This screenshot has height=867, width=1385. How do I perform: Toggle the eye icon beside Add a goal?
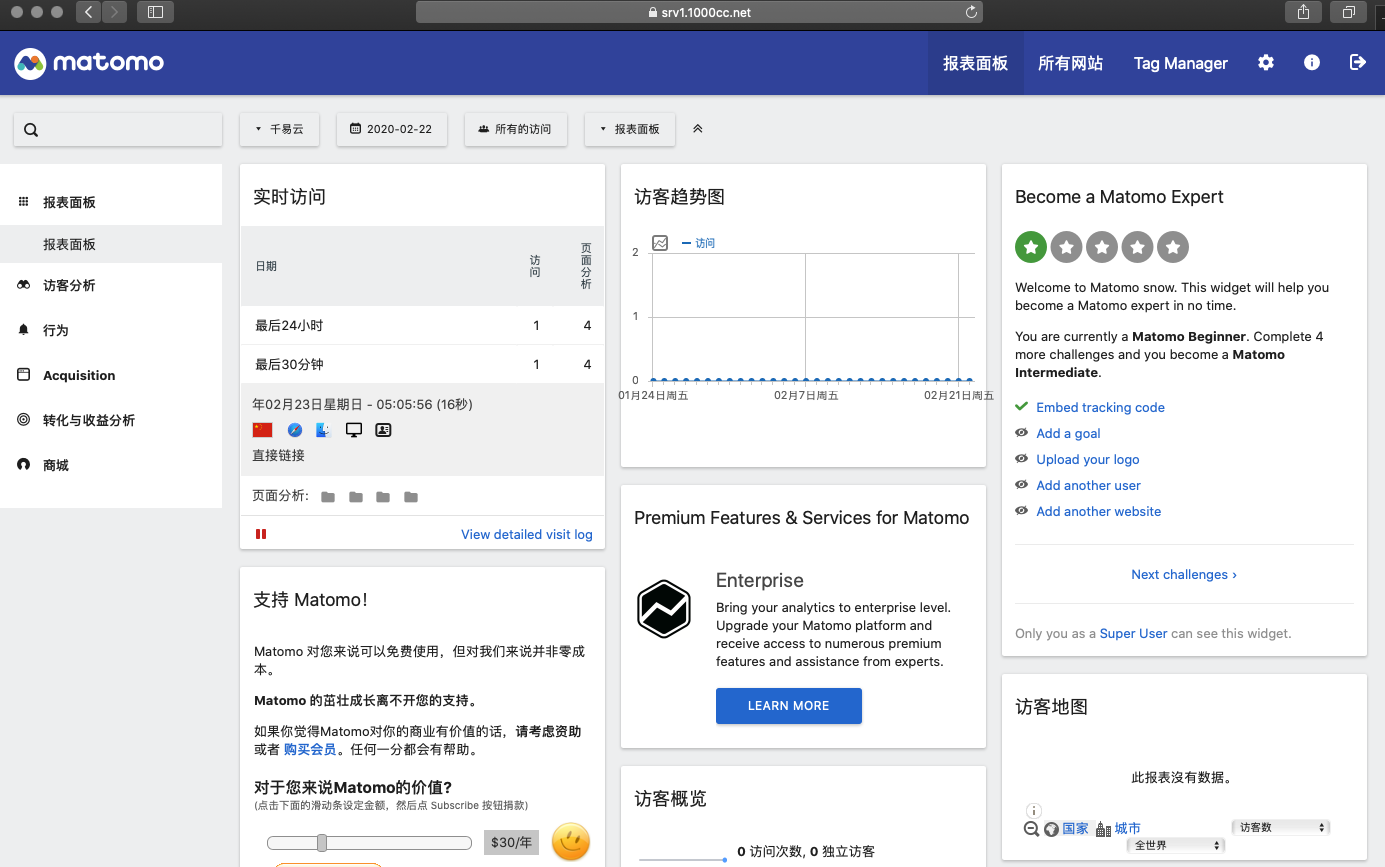click(1021, 433)
